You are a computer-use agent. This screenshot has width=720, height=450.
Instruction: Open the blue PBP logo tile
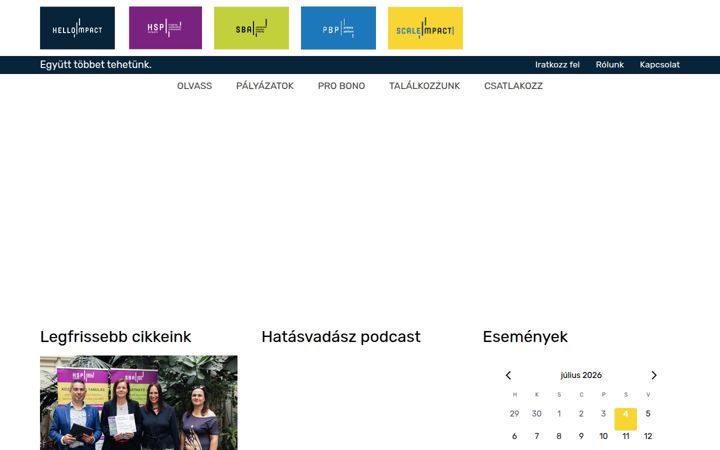338,28
